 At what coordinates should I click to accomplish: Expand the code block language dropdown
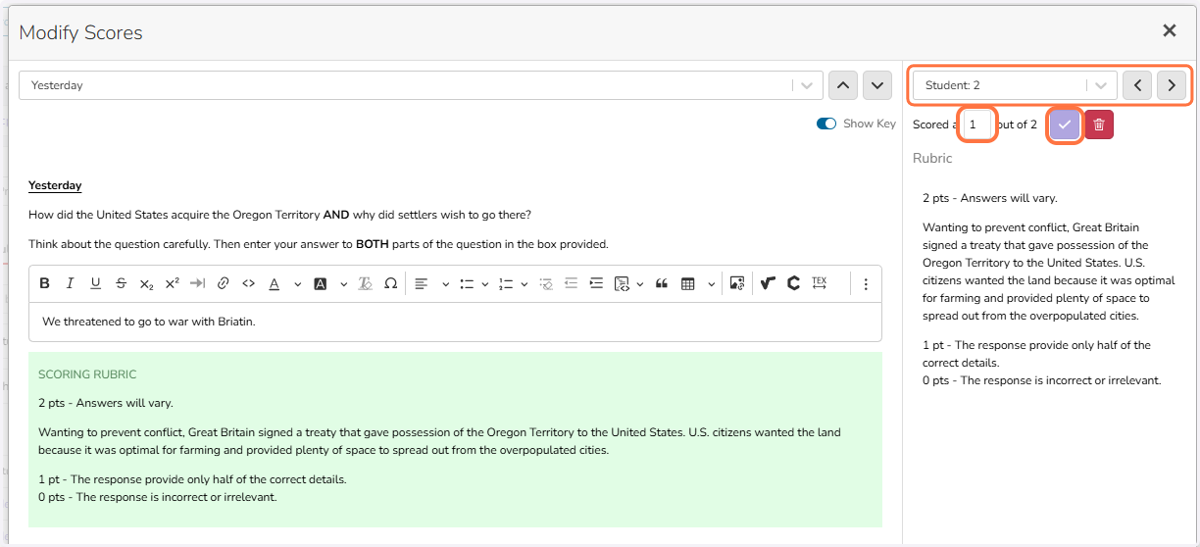638,284
